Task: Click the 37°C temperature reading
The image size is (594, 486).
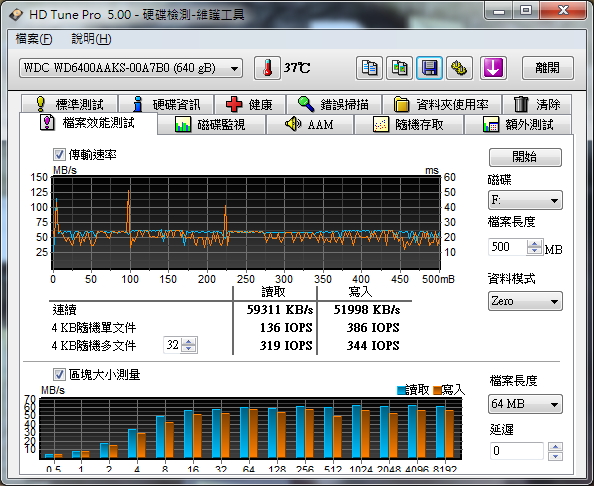Action: [297, 68]
